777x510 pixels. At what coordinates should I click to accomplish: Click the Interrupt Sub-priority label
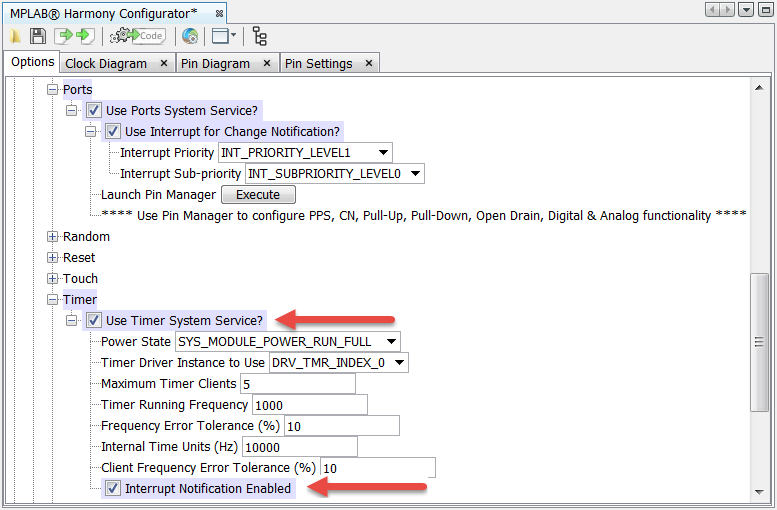(x=180, y=173)
